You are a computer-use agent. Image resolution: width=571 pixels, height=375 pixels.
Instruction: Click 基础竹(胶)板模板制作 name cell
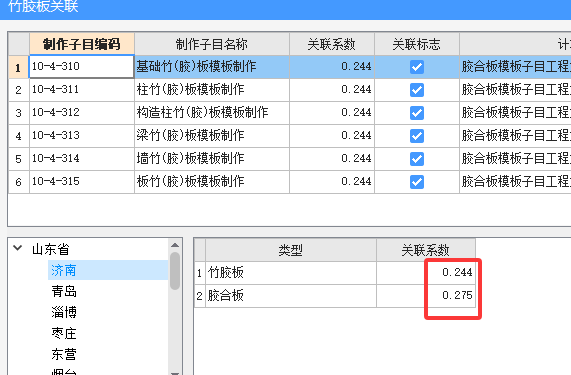pyautogui.click(x=212, y=67)
